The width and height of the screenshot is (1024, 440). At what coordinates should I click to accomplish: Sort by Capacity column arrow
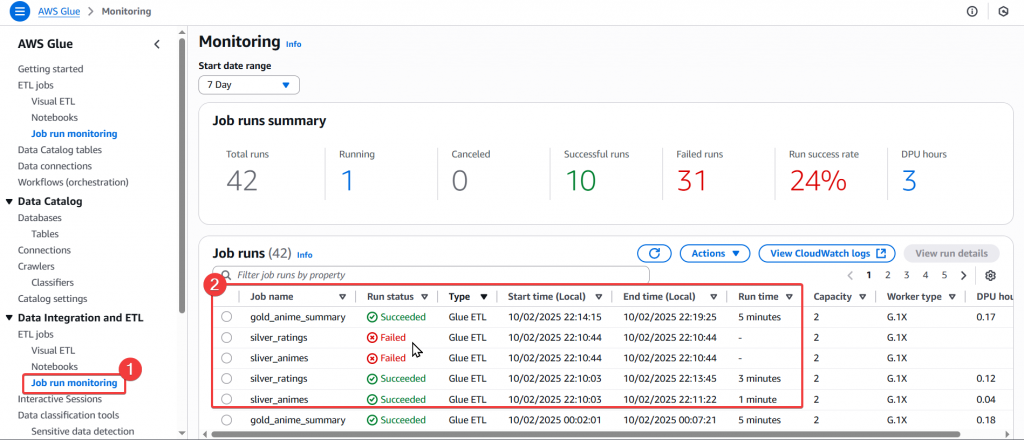[862, 296]
